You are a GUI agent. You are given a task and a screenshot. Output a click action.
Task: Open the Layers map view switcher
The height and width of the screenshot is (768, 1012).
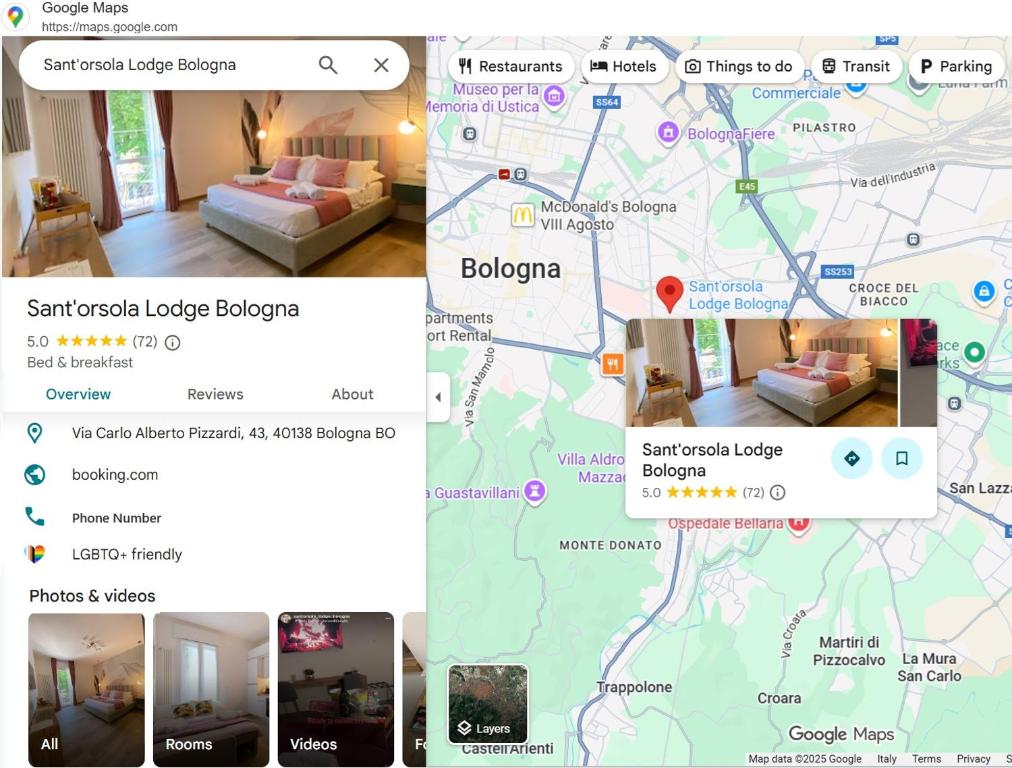tap(488, 704)
